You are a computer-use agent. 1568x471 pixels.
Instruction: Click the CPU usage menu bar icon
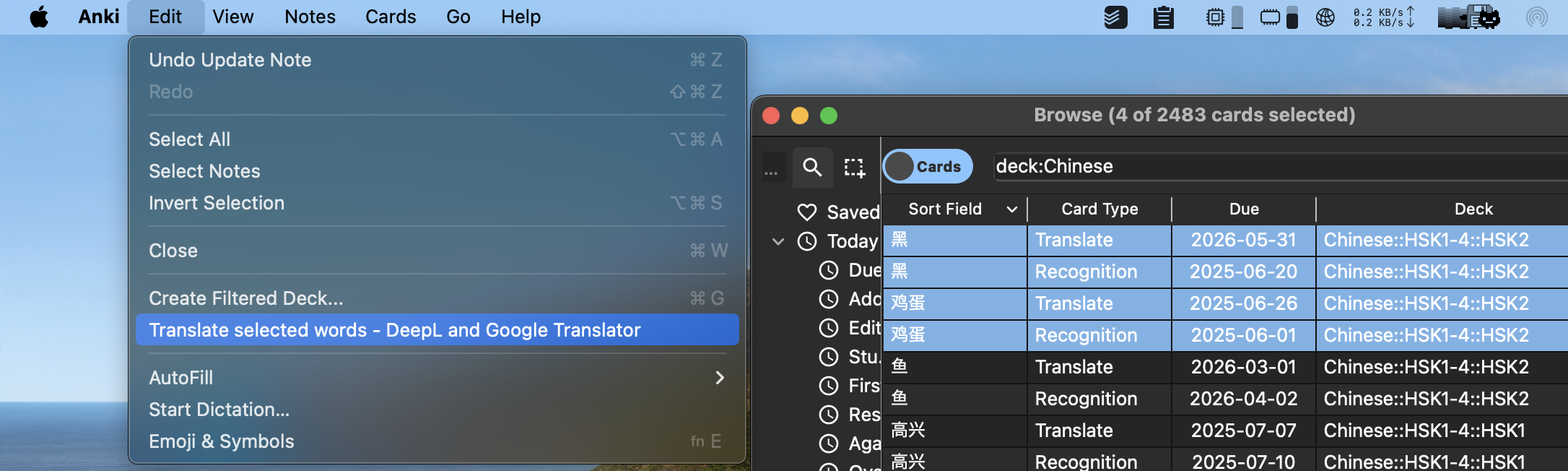point(1216,17)
